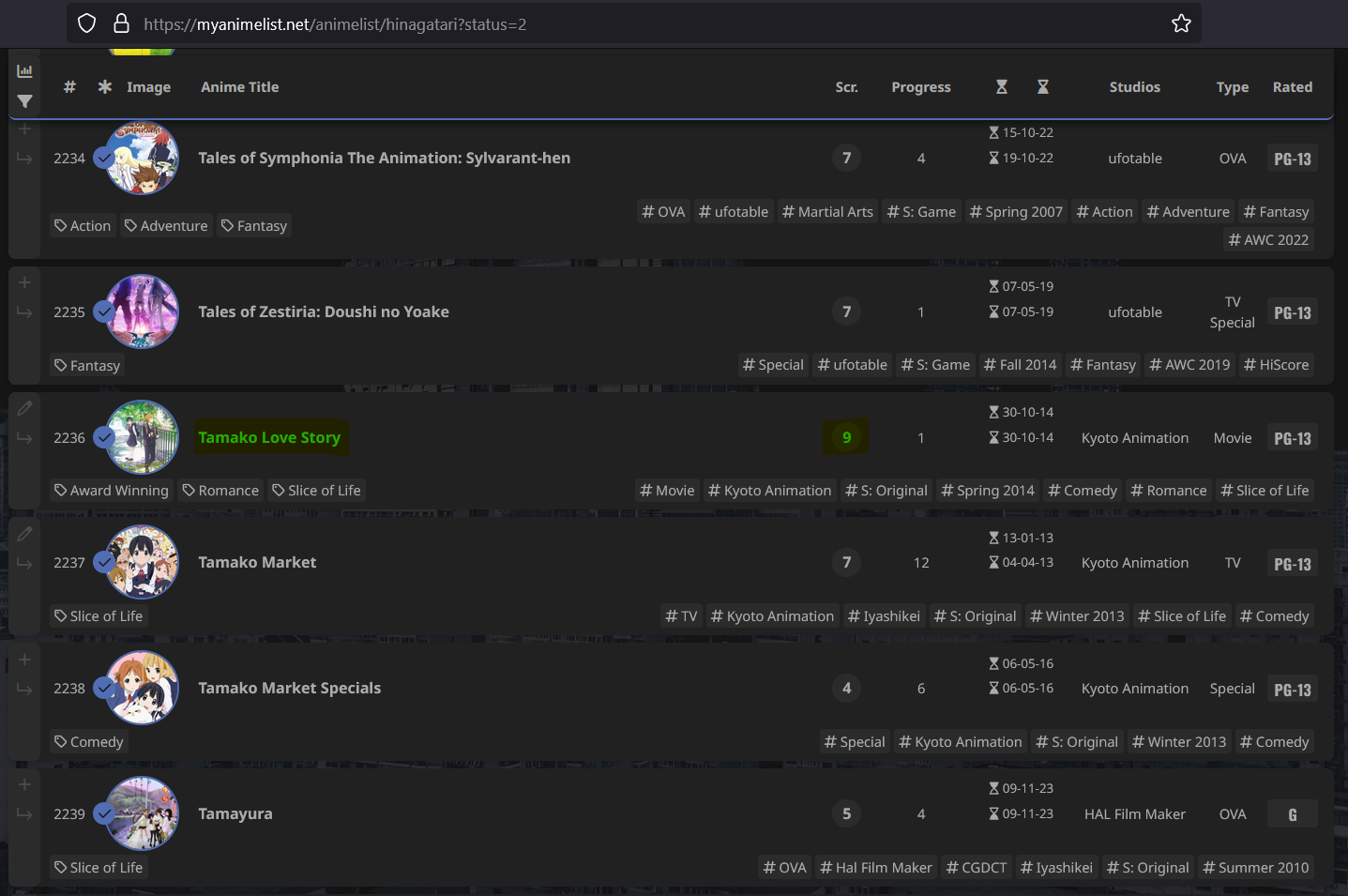Click the Tales of Zestiria cover thumbnail
Screen dimensions: 1348x896
pyautogui.click(x=143, y=311)
